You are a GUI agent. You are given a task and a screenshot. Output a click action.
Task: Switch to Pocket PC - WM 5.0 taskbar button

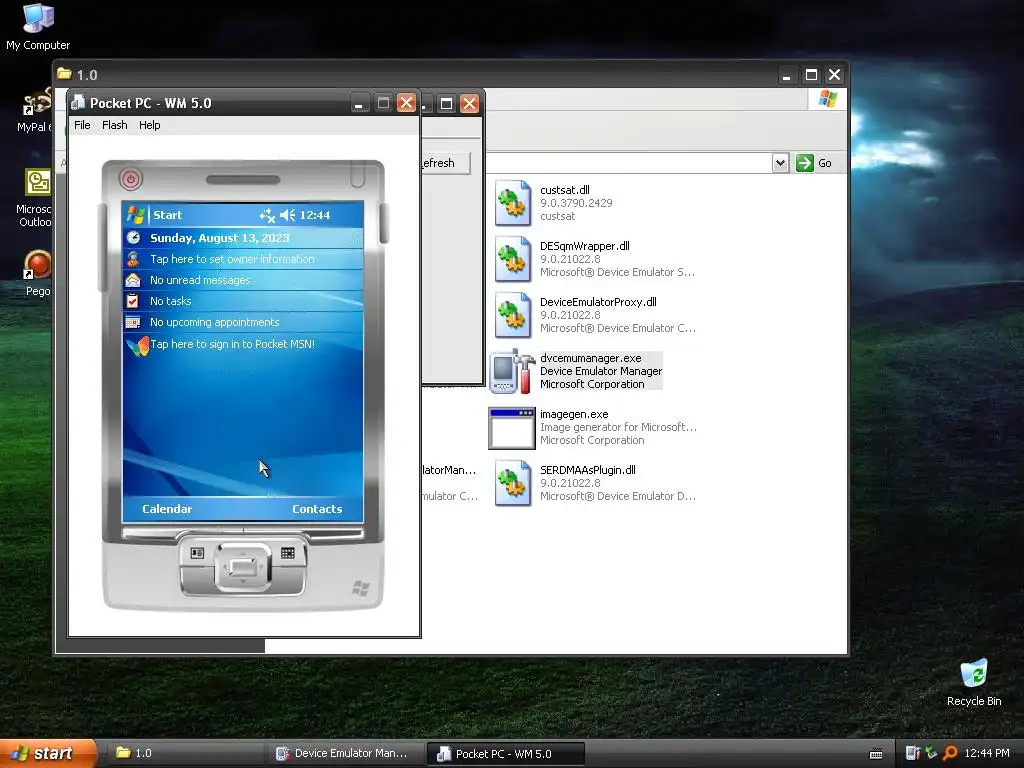(x=505, y=754)
